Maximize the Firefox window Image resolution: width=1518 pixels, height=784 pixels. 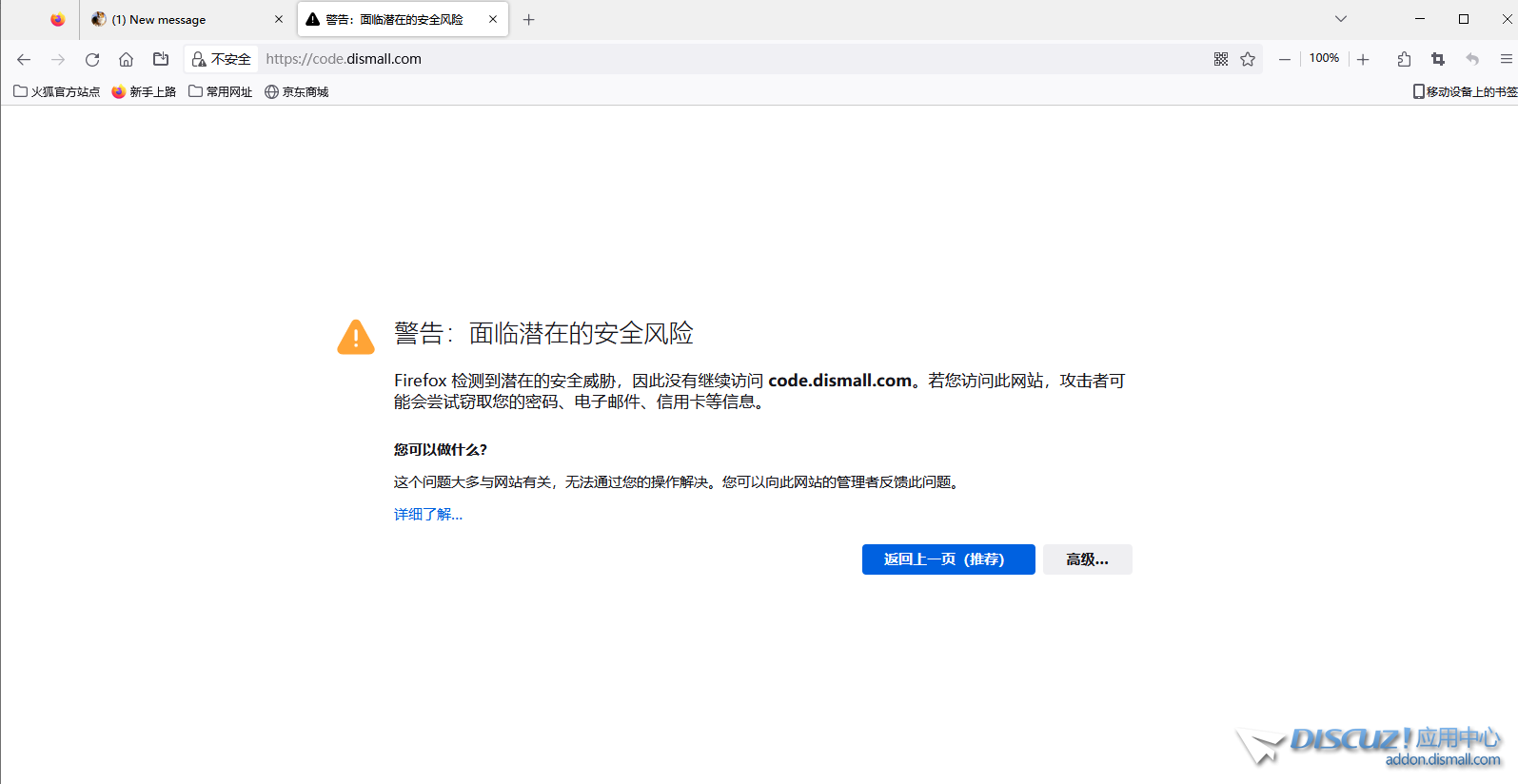coord(1464,19)
